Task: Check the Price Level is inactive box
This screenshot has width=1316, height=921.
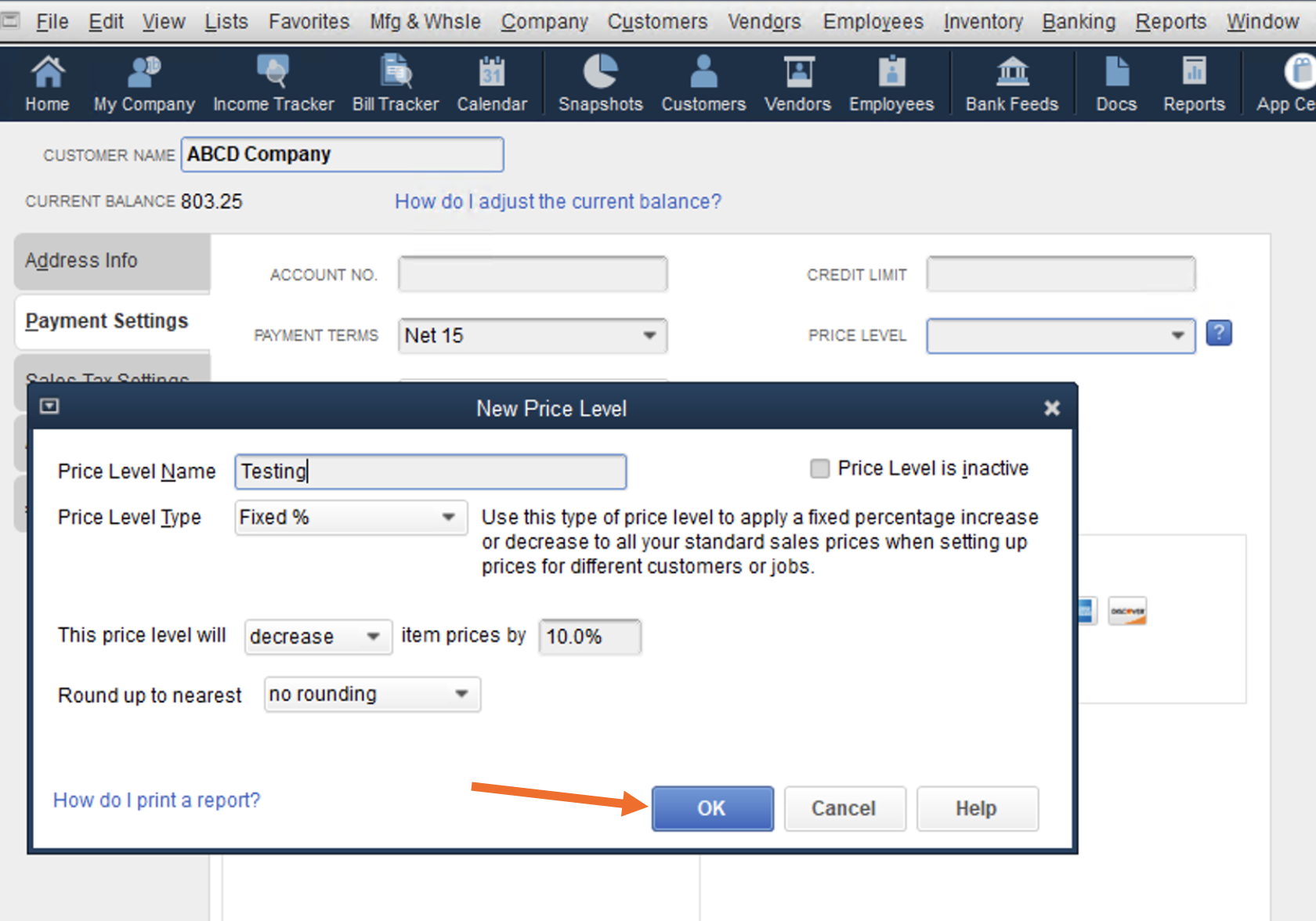Action: (819, 468)
